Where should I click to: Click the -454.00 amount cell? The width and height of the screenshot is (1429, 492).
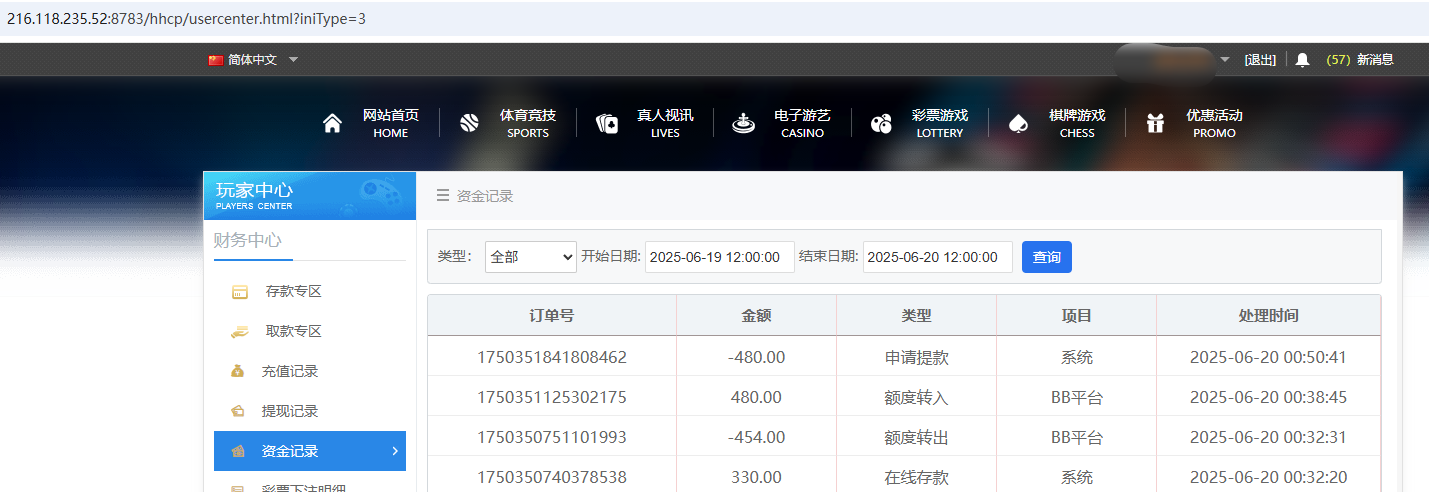coord(756,437)
